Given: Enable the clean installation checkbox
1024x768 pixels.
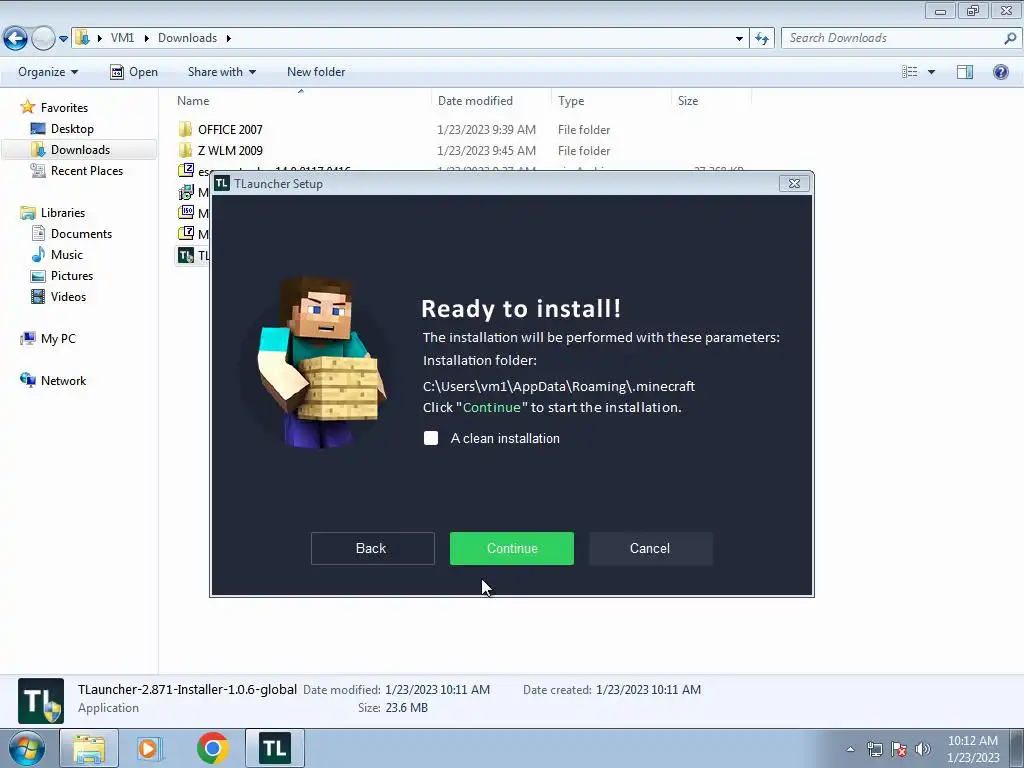Looking at the screenshot, I should click(x=431, y=438).
